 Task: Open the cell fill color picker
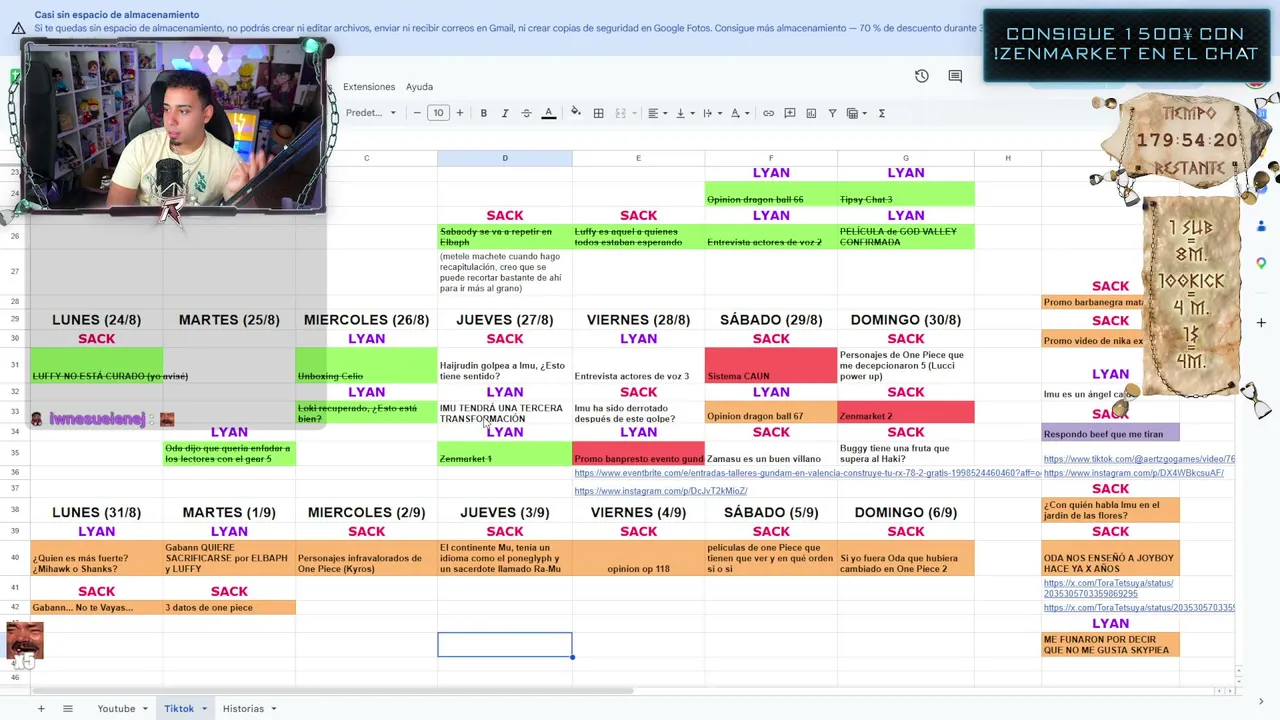(x=575, y=113)
